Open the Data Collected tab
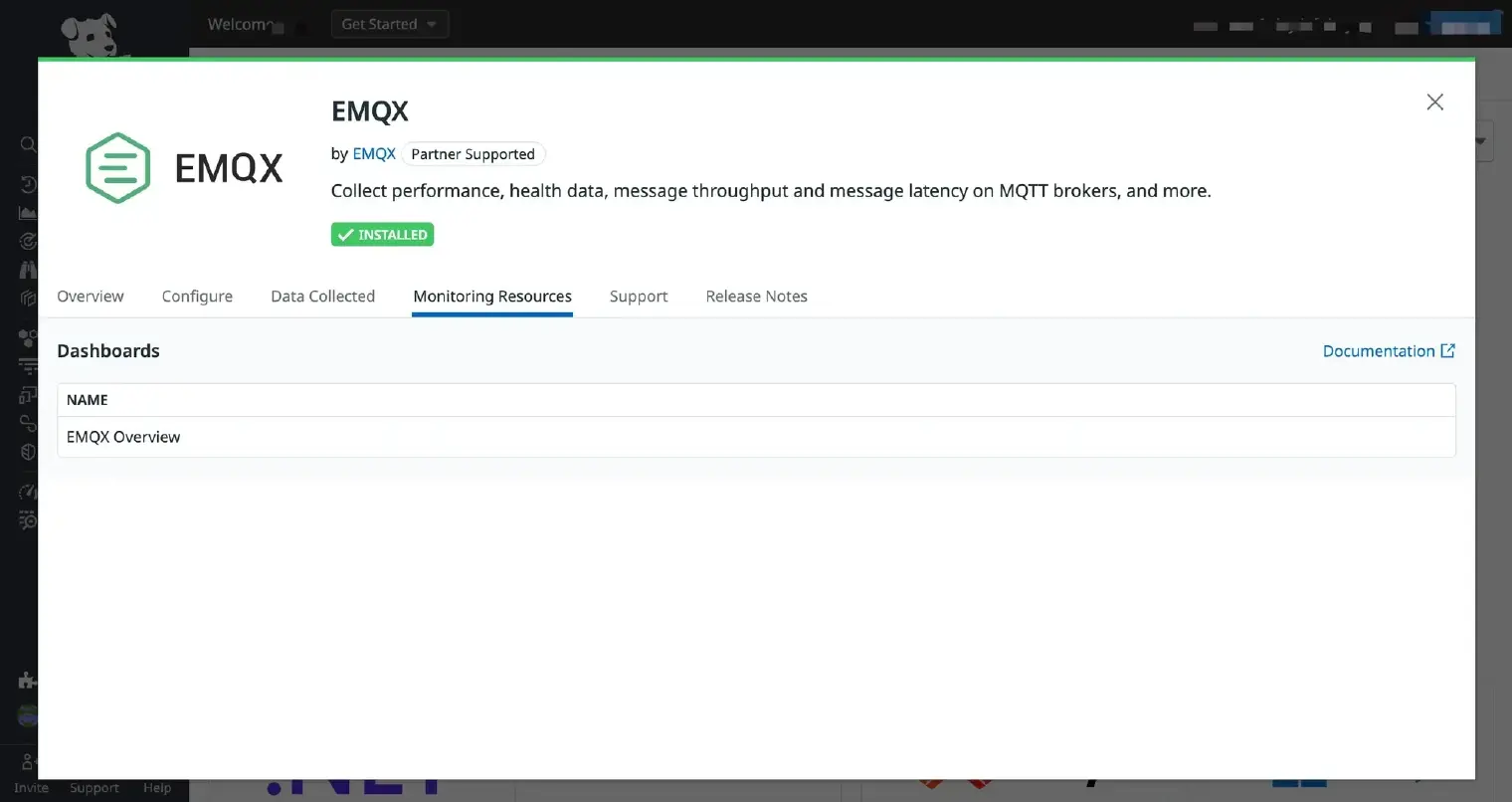This screenshot has height=802, width=1512. [x=322, y=297]
